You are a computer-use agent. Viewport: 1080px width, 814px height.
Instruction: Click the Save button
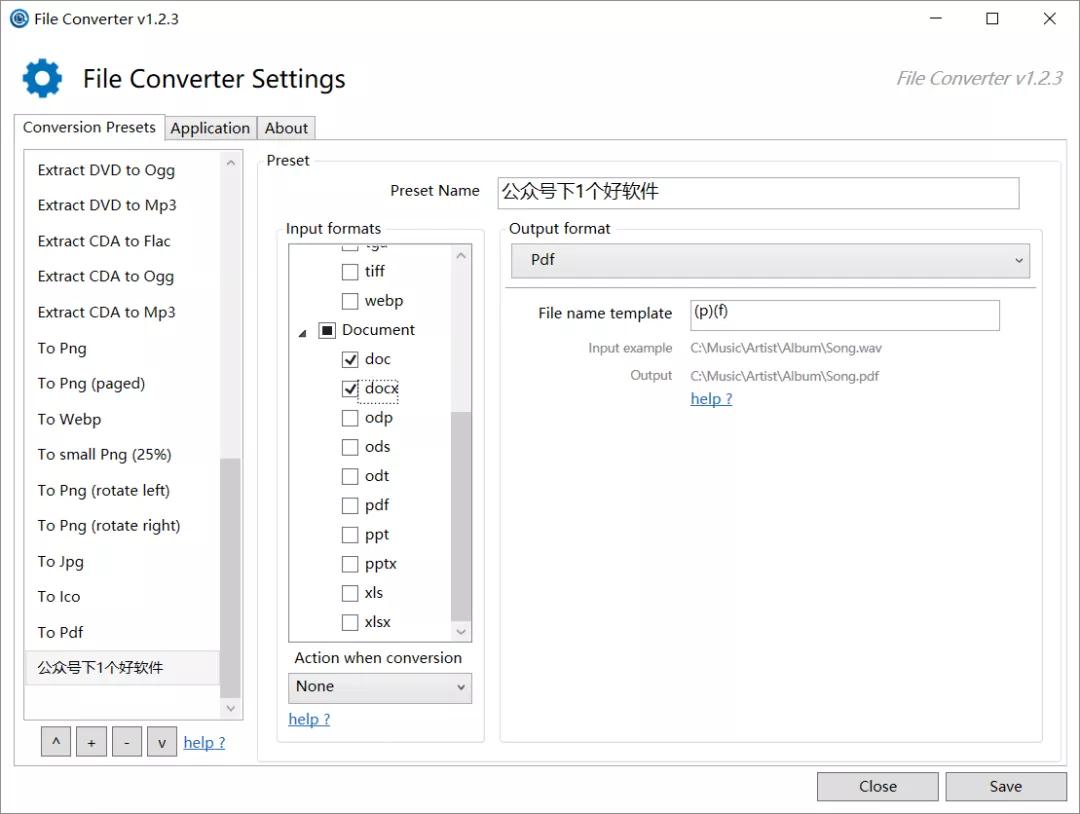[x=1005, y=786]
